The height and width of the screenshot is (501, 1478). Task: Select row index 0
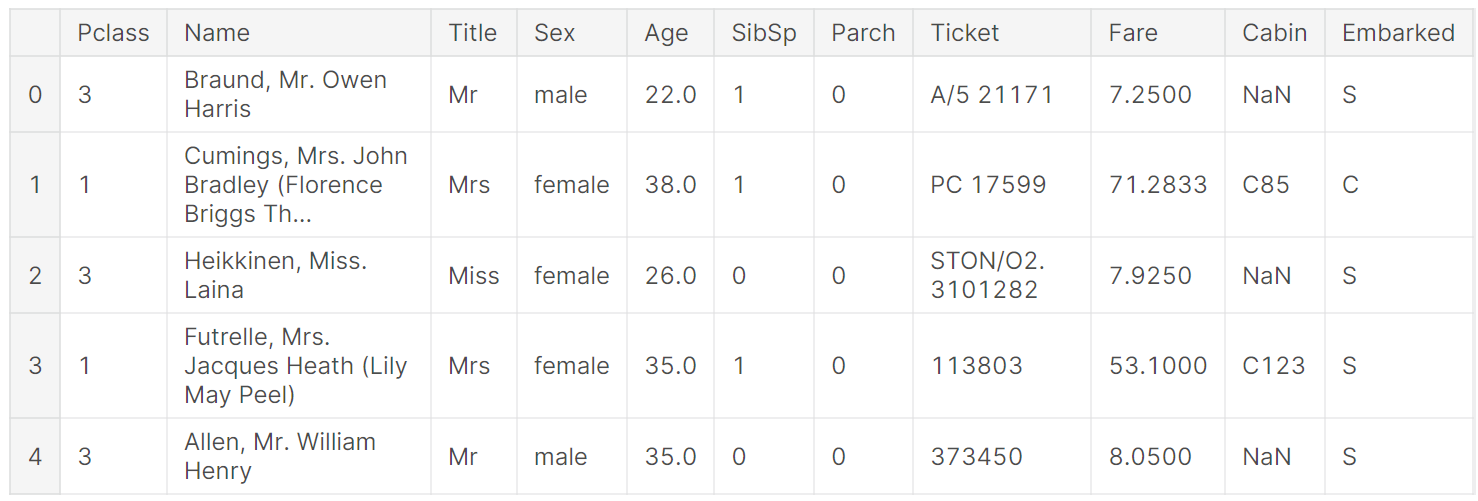35,95
